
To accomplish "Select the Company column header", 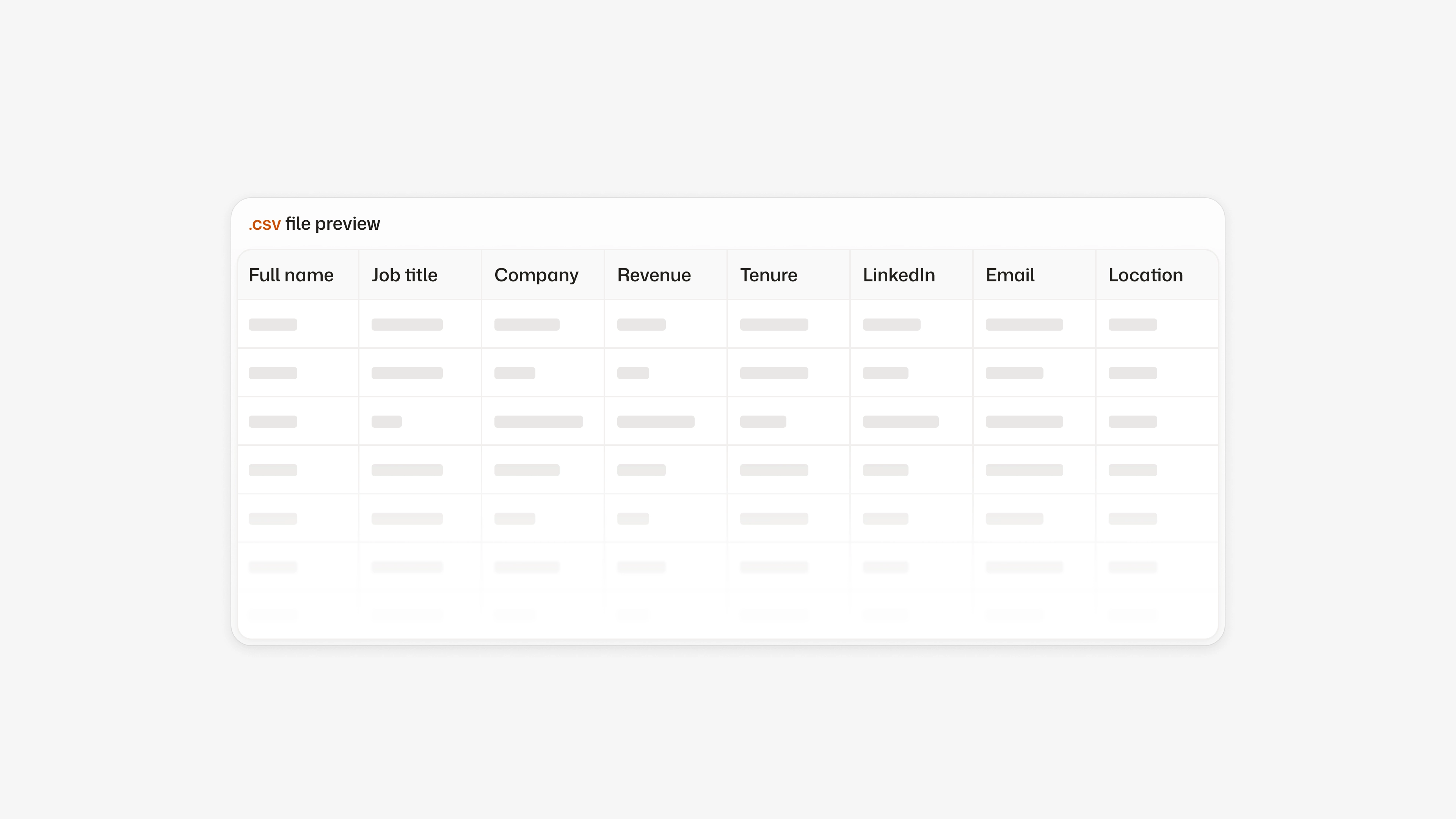I will (x=536, y=275).
